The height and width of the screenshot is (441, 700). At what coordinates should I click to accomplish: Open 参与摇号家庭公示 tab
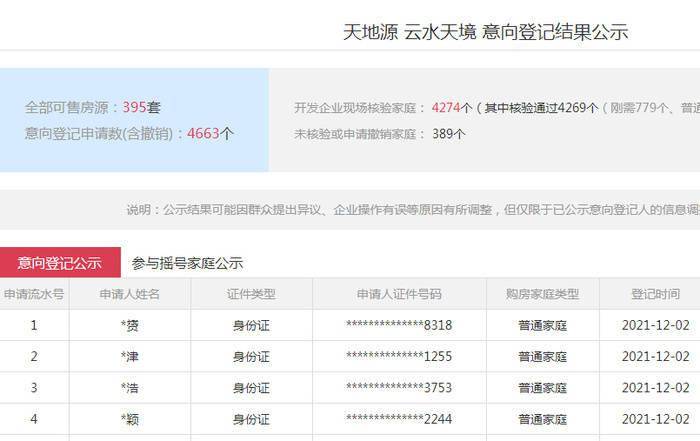tap(187, 263)
